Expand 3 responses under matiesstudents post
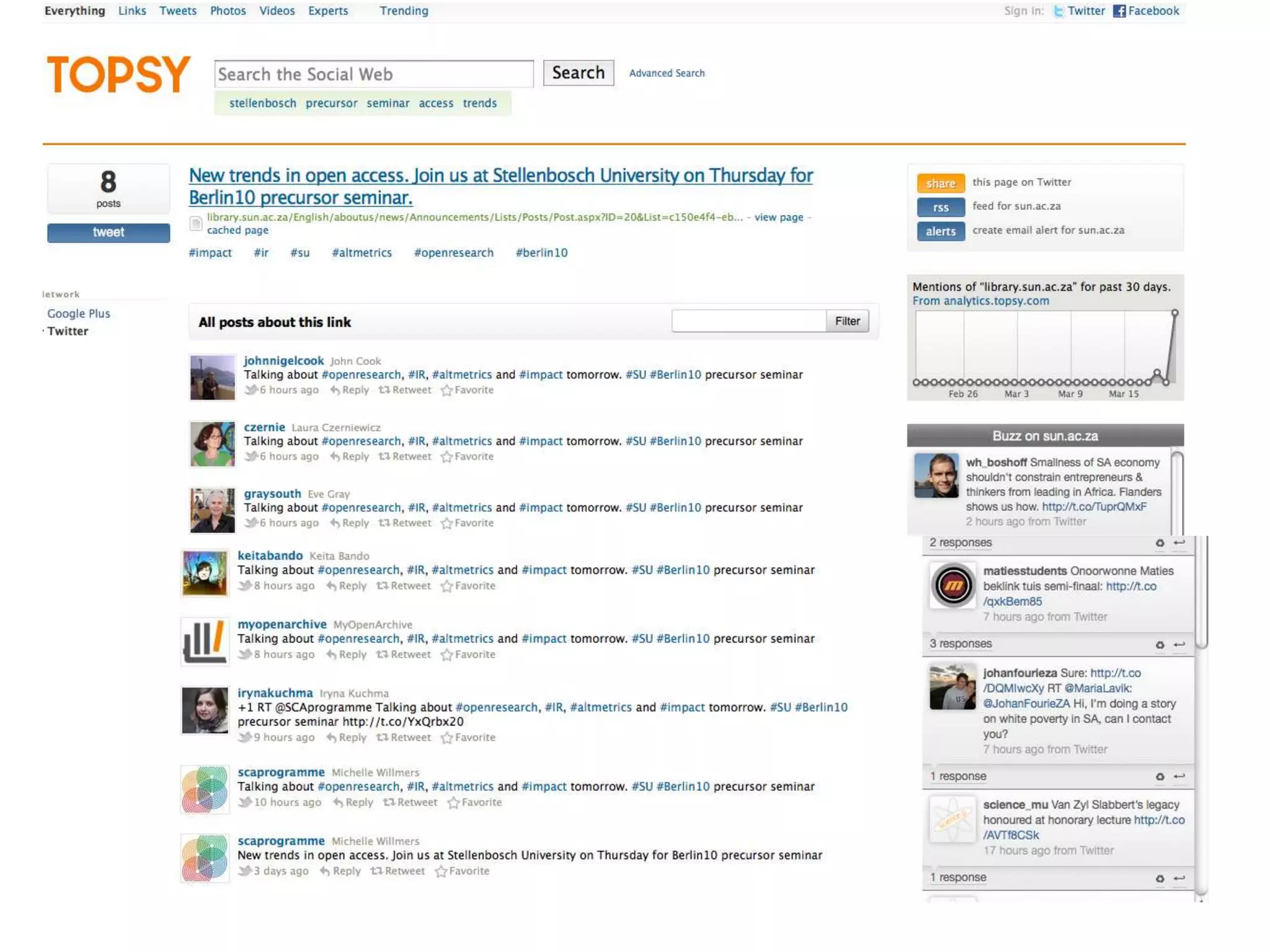The image size is (1270, 952). point(960,644)
